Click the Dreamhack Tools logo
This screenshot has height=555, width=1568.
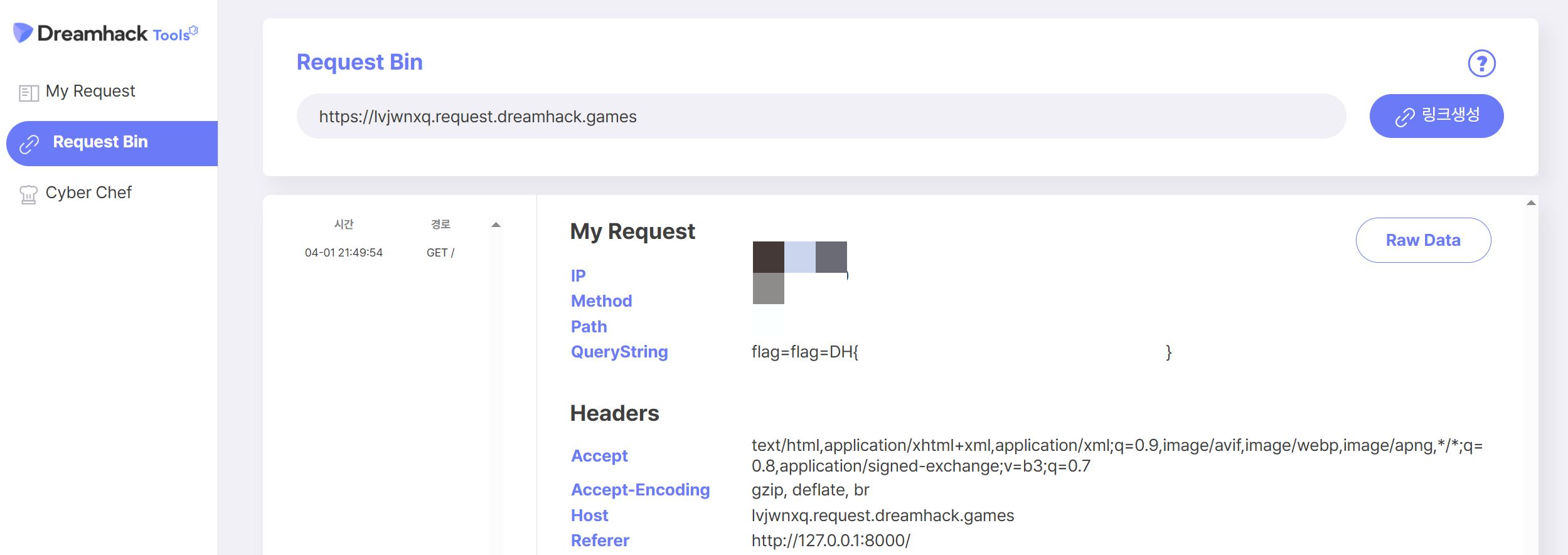[105, 33]
